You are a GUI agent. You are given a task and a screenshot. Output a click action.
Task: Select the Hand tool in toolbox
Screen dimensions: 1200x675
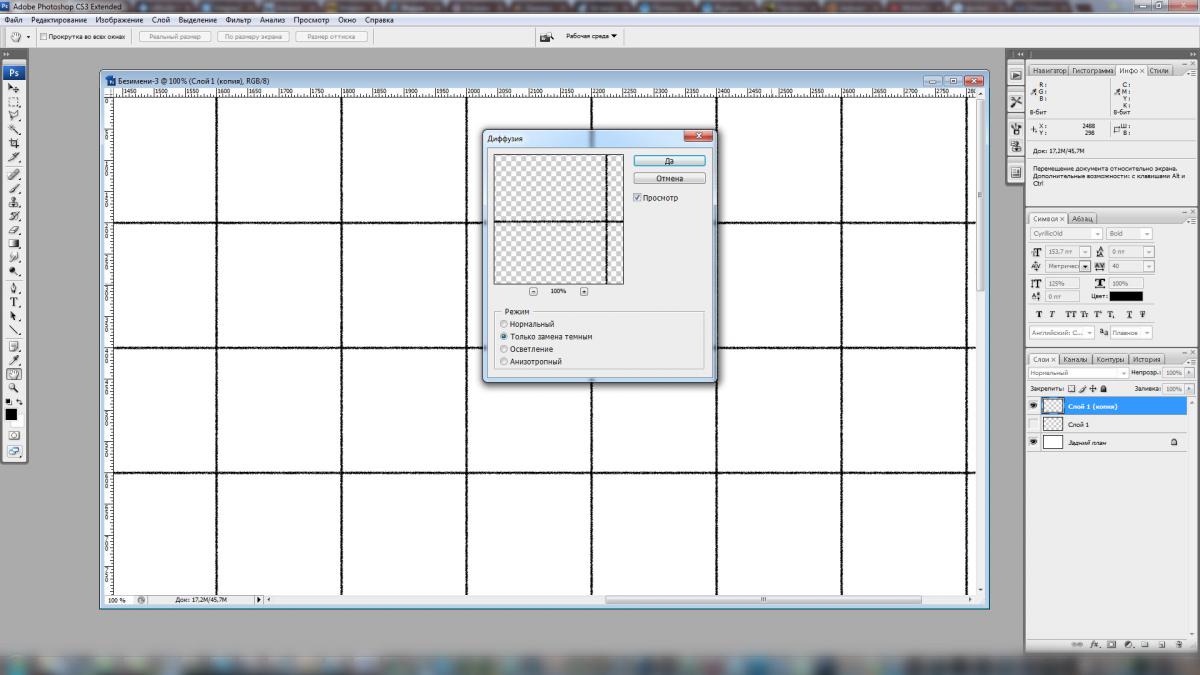[x=14, y=374]
